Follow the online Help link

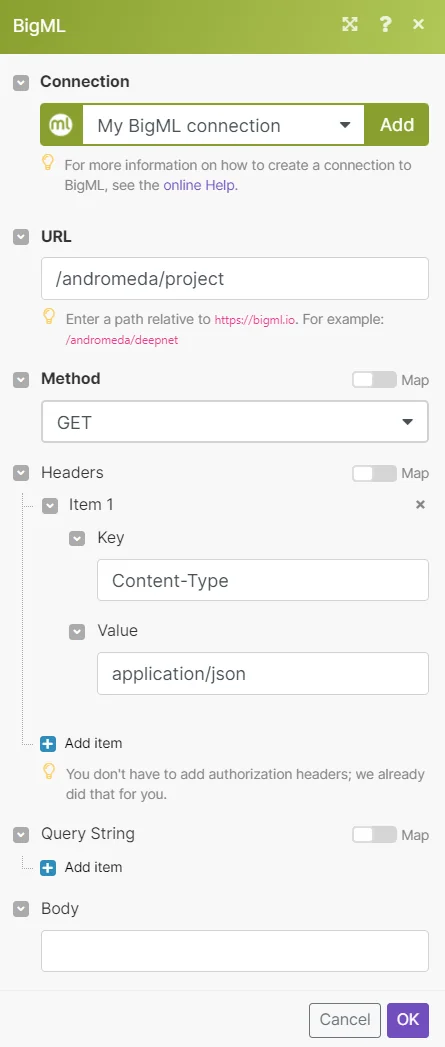200,185
